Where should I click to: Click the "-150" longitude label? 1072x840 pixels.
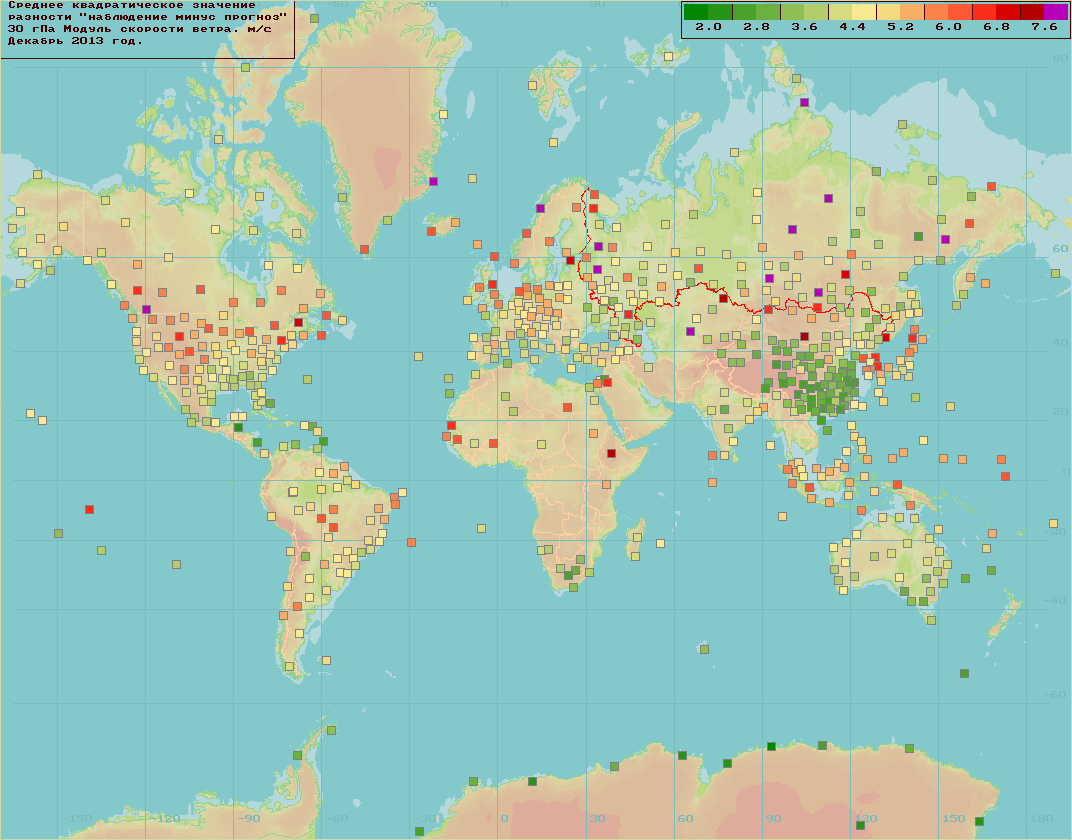(77, 819)
